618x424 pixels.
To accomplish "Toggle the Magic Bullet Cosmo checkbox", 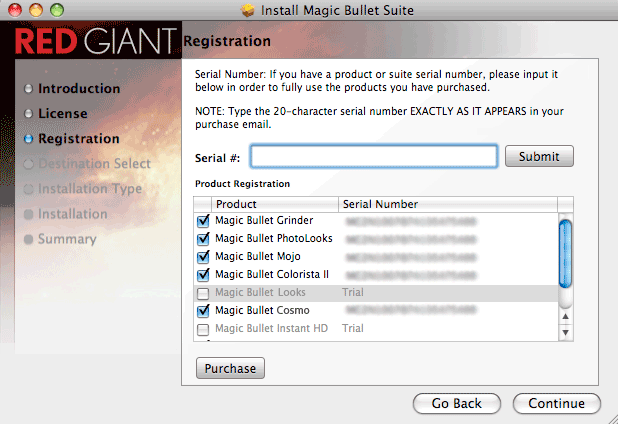I will (203, 311).
